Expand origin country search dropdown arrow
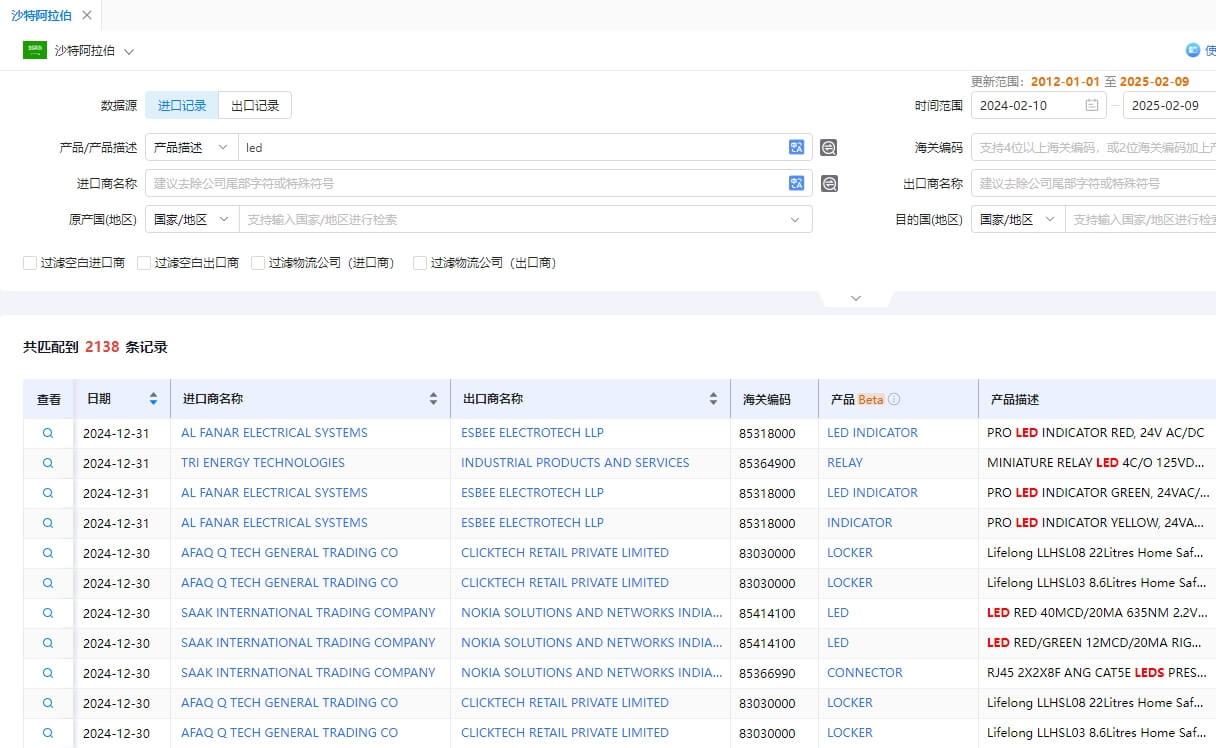The height and width of the screenshot is (748, 1216). (x=795, y=220)
